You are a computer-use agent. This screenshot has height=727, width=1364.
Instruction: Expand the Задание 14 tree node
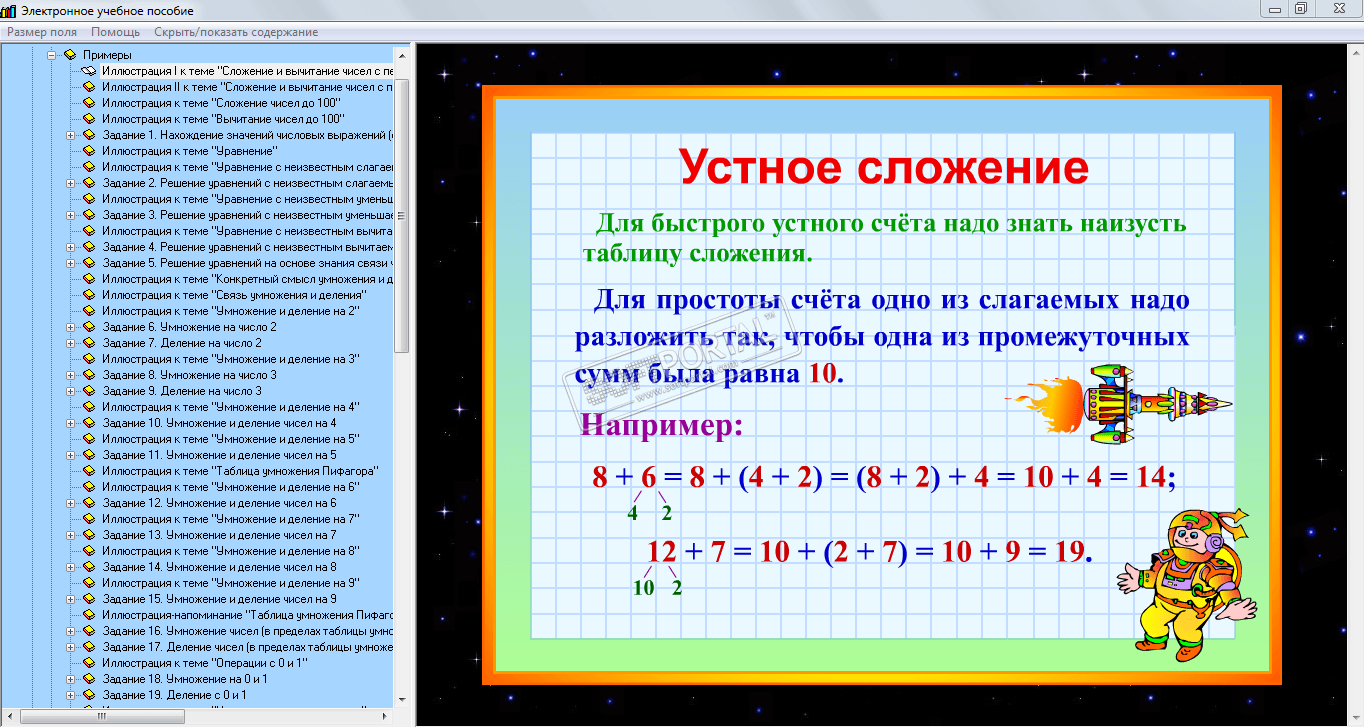click(70, 567)
